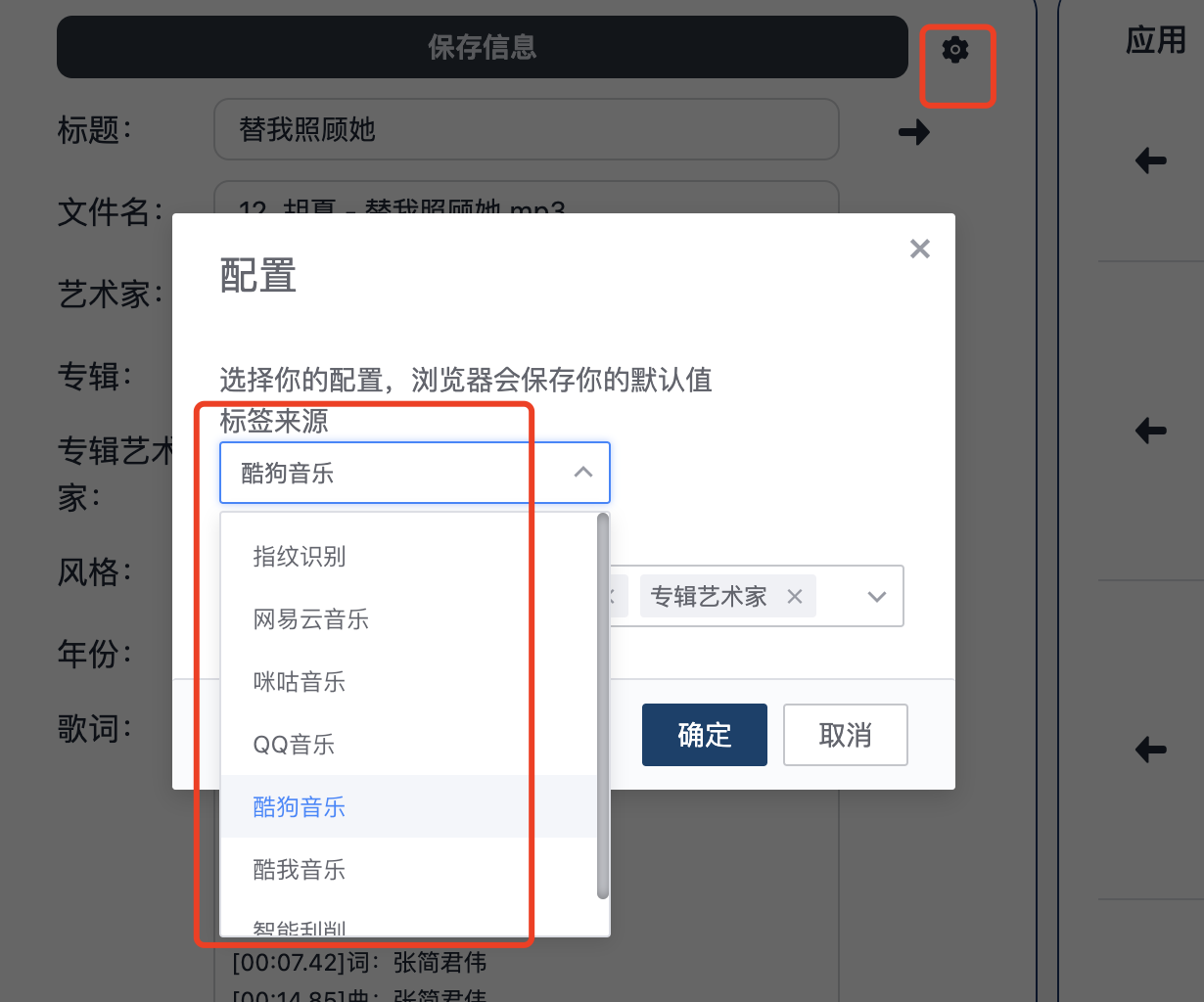The image size is (1204, 1002).
Task: Select the 咪咕音乐 option
Action: coord(300,682)
